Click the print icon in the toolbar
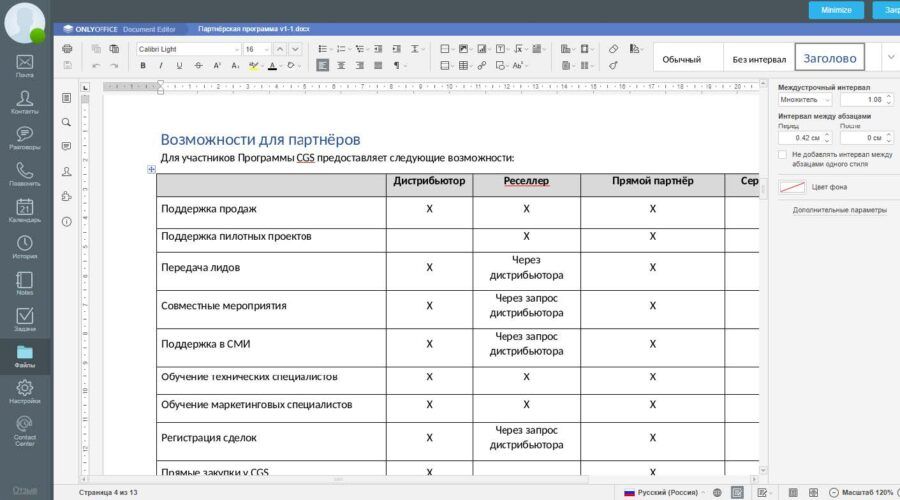 (x=67, y=48)
